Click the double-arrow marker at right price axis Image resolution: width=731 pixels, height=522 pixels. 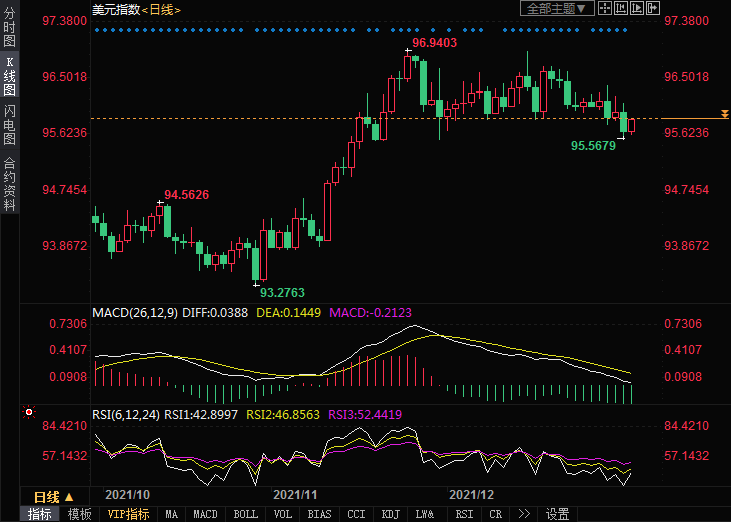724,114
